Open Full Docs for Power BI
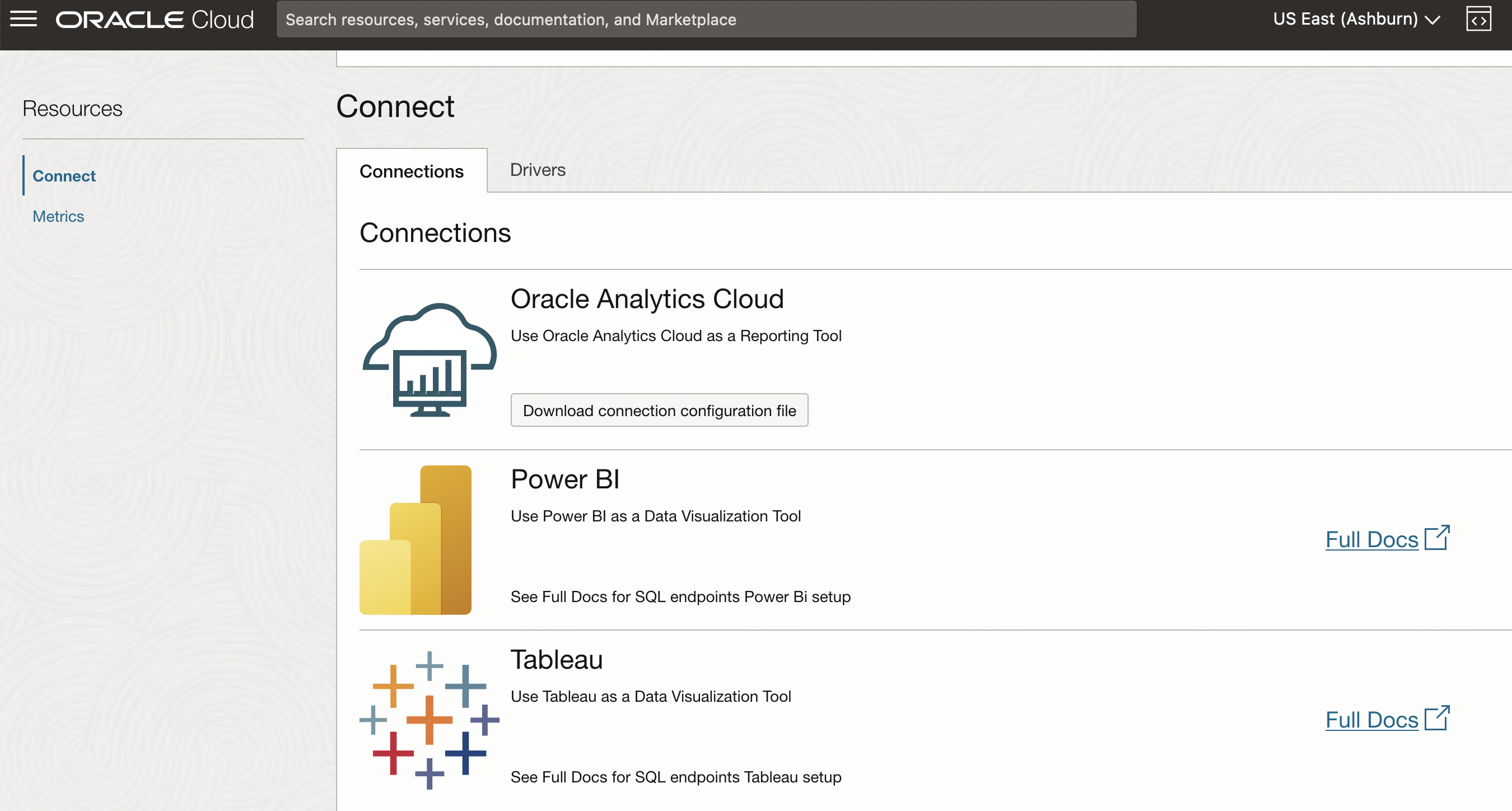The image size is (1512, 811). 1371,539
